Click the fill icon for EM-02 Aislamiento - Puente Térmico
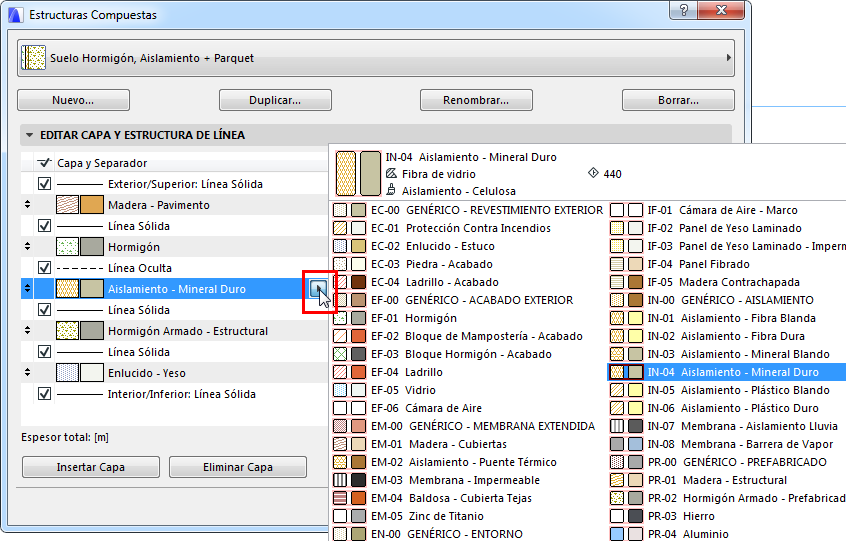Viewport: 846px width, 541px height. click(x=340, y=462)
